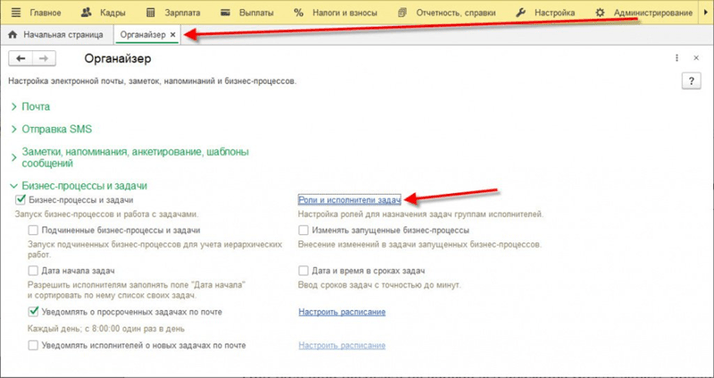Disable the Бизнес-процессы и задачи checkbox

tap(20, 199)
